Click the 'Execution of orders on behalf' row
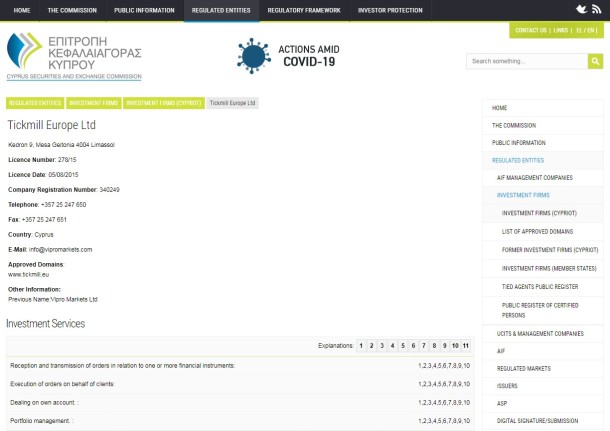 pyautogui.click(x=240, y=384)
